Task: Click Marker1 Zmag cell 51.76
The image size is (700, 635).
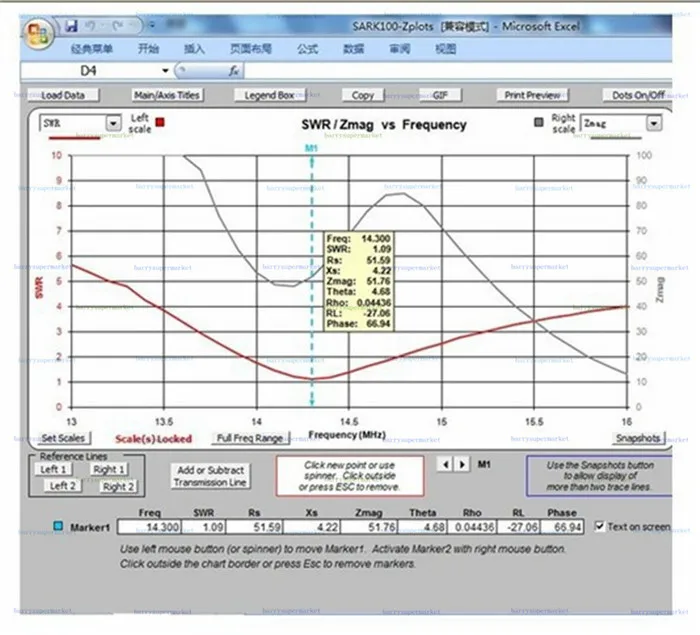Action: pyautogui.click(x=369, y=527)
